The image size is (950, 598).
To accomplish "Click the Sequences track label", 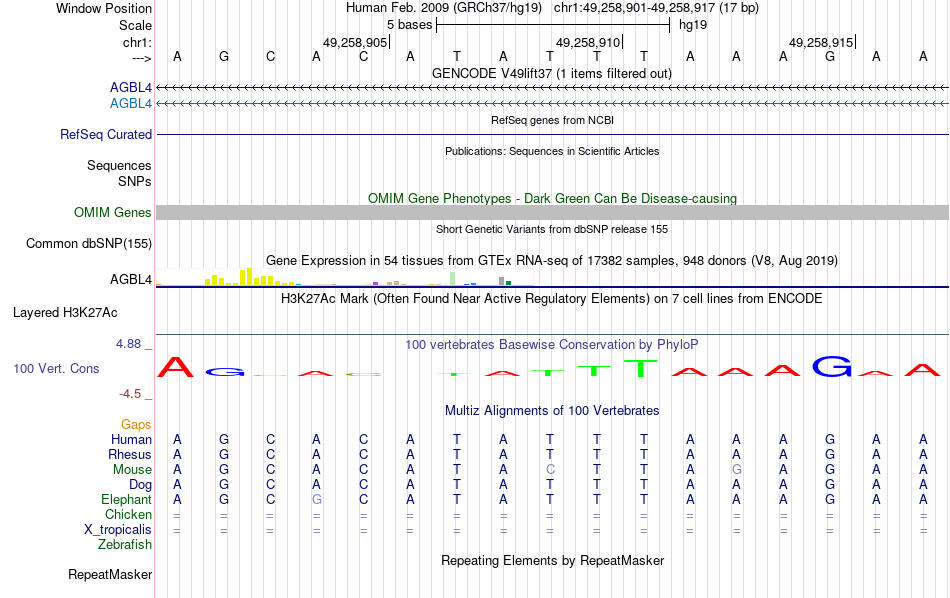I will (x=119, y=165).
